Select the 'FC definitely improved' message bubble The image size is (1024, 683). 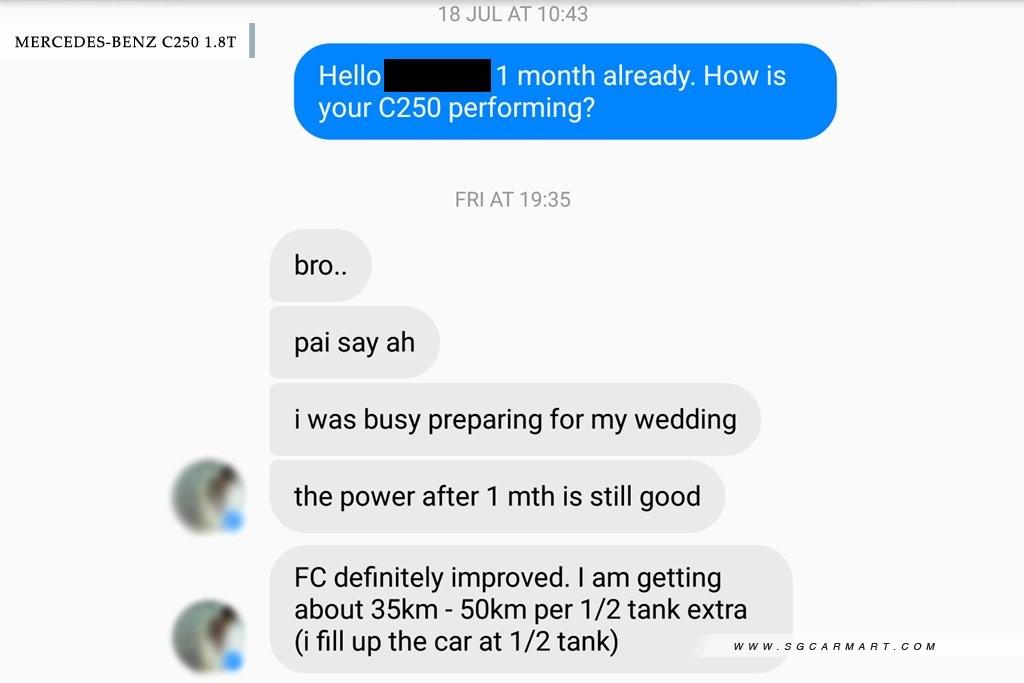coord(531,609)
